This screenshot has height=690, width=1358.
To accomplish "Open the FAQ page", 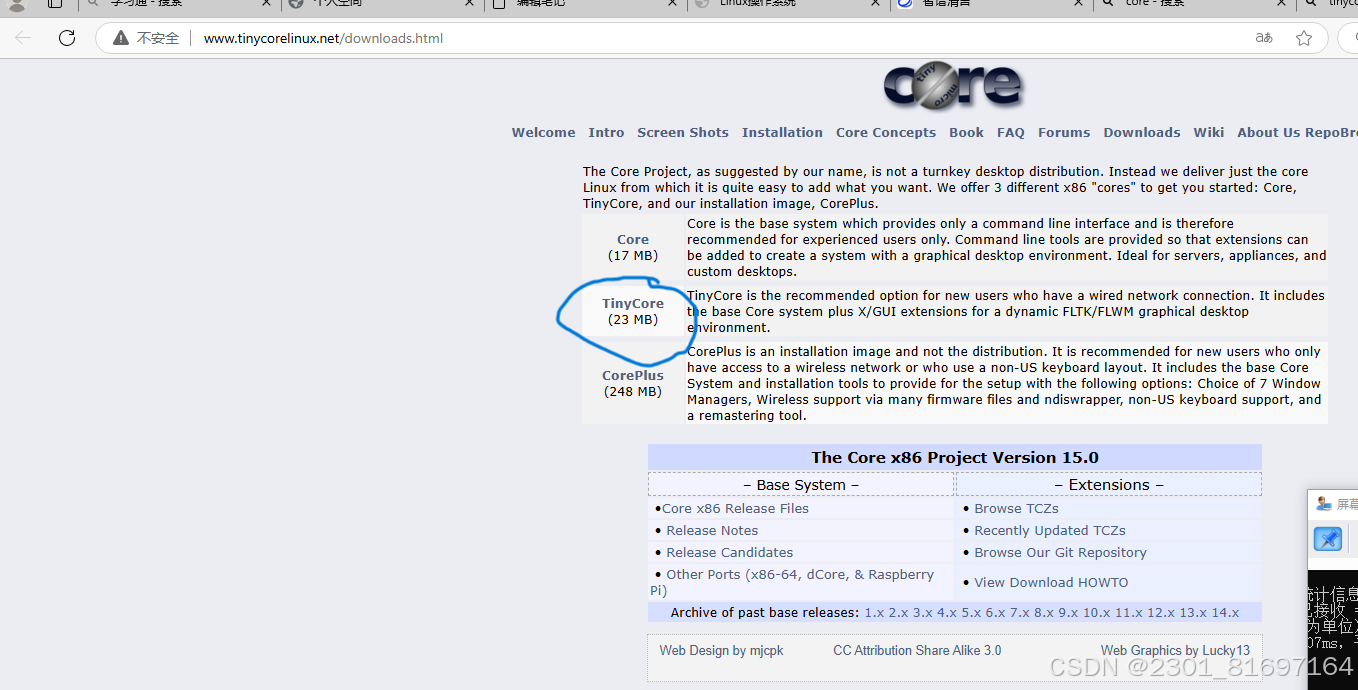I will click(1011, 132).
